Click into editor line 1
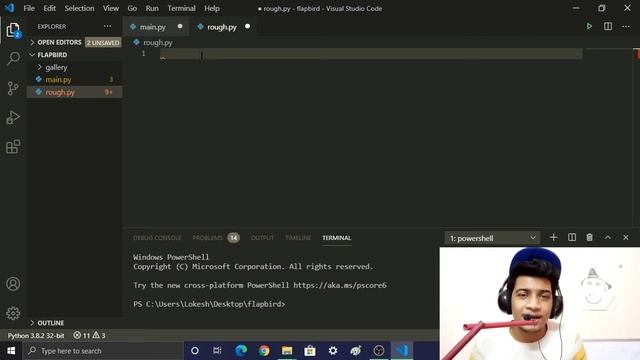Image resolution: width=640 pixels, height=360 pixels. click(371, 54)
